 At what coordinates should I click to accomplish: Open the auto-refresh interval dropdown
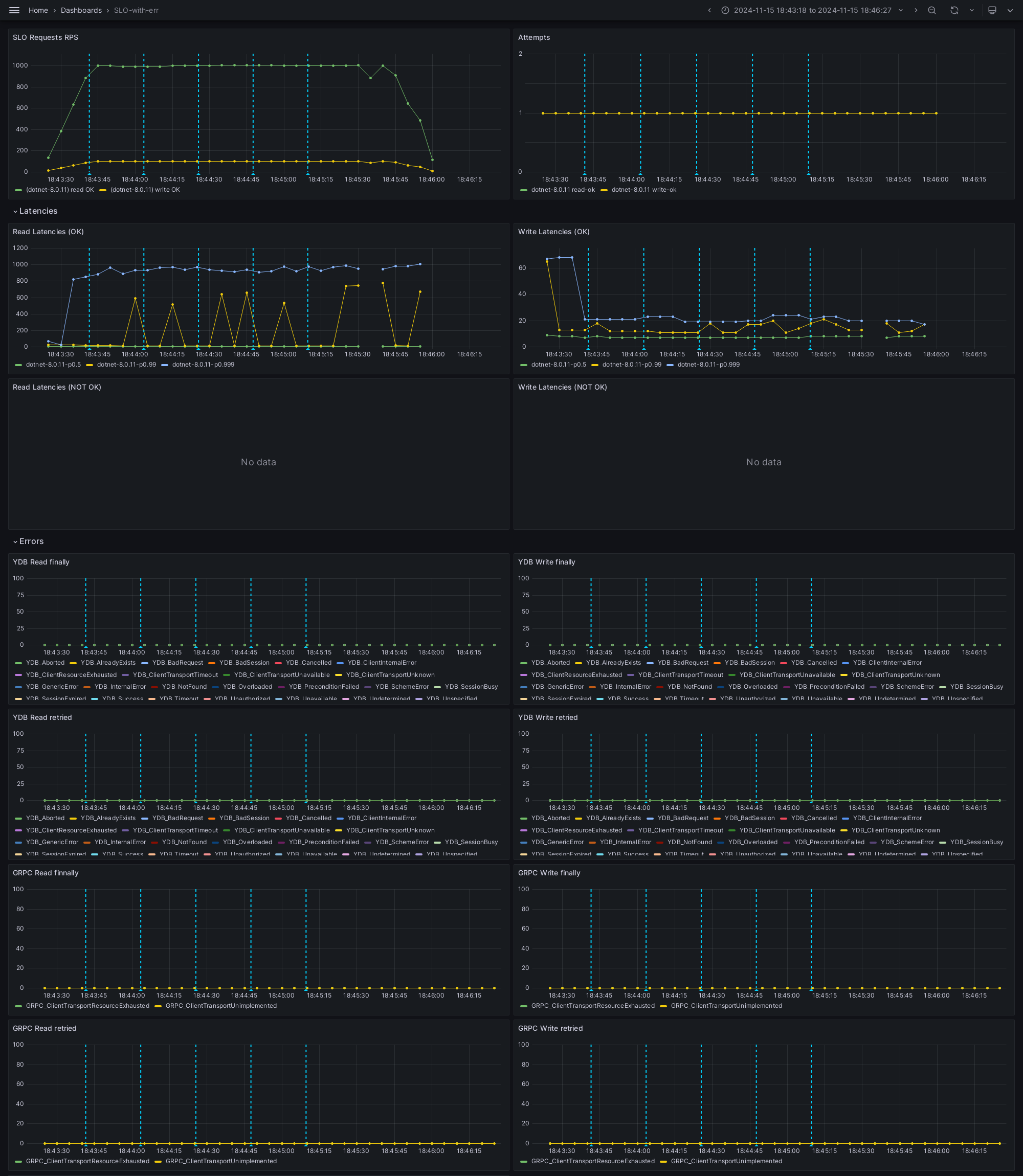point(972,10)
